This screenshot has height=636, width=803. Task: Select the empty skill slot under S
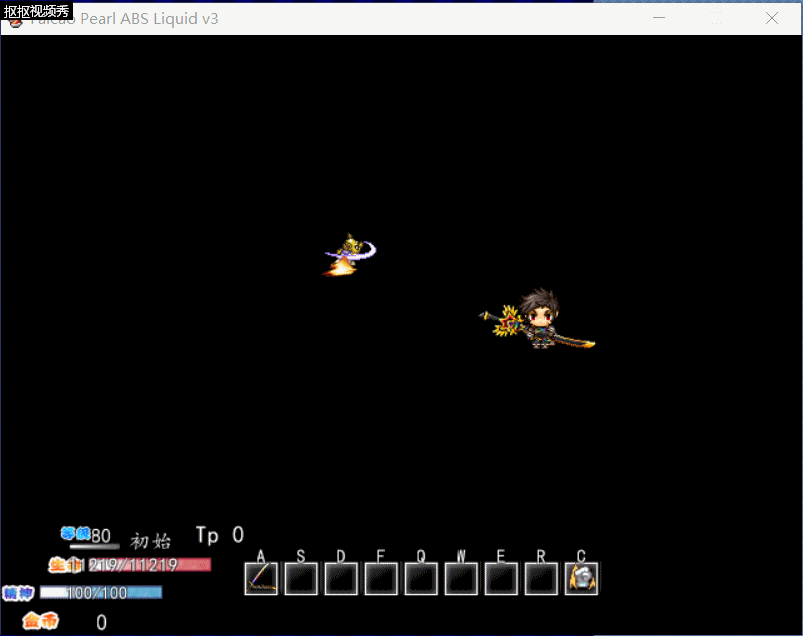pos(301,579)
